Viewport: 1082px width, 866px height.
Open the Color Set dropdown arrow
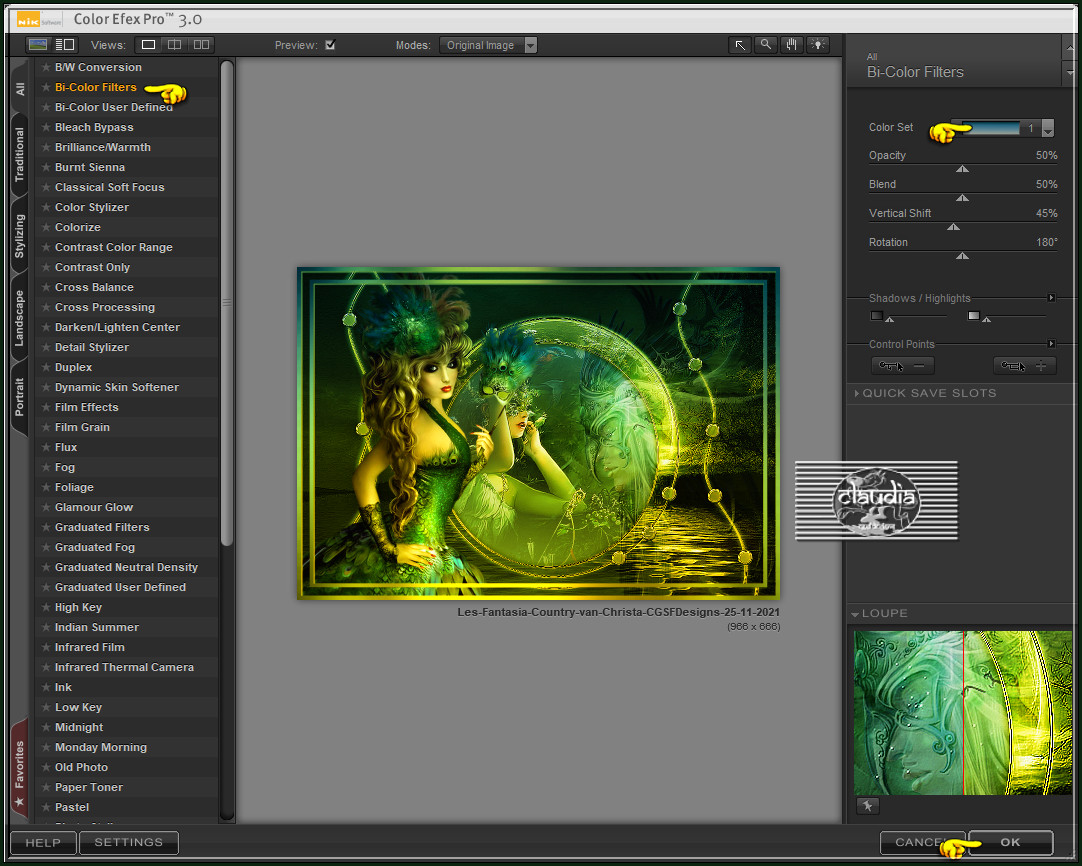click(1048, 128)
